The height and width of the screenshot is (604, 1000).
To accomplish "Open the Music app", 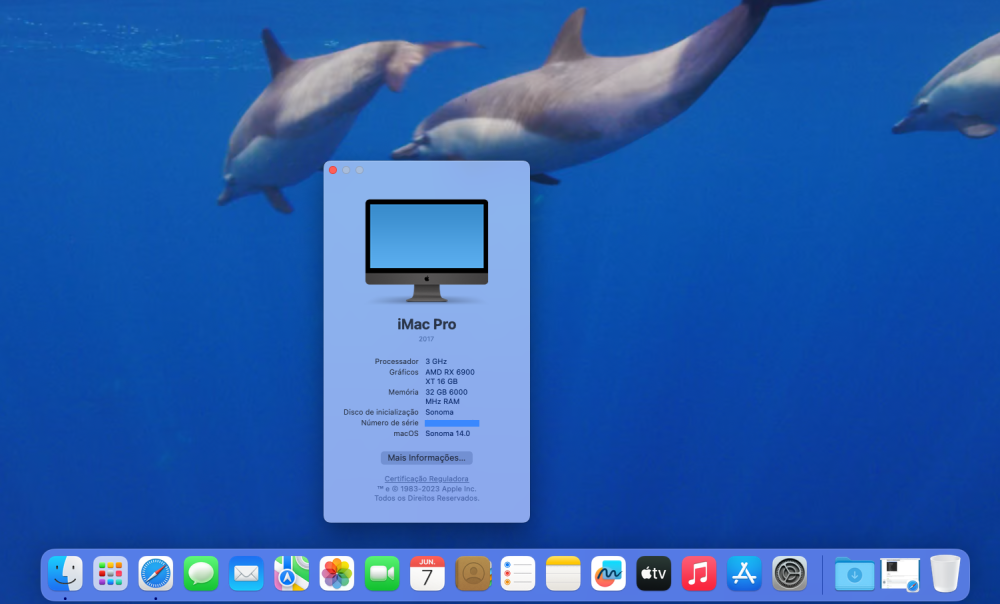I will (x=699, y=573).
